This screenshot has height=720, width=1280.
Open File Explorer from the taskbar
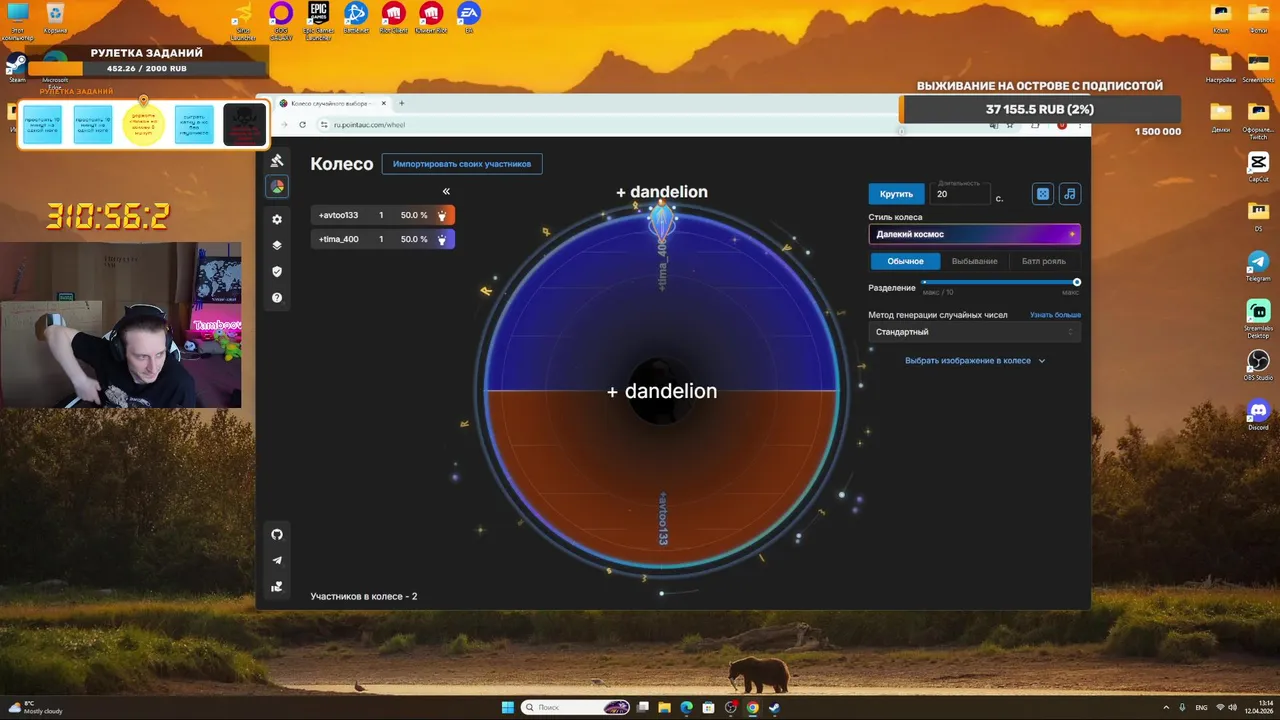664,707
